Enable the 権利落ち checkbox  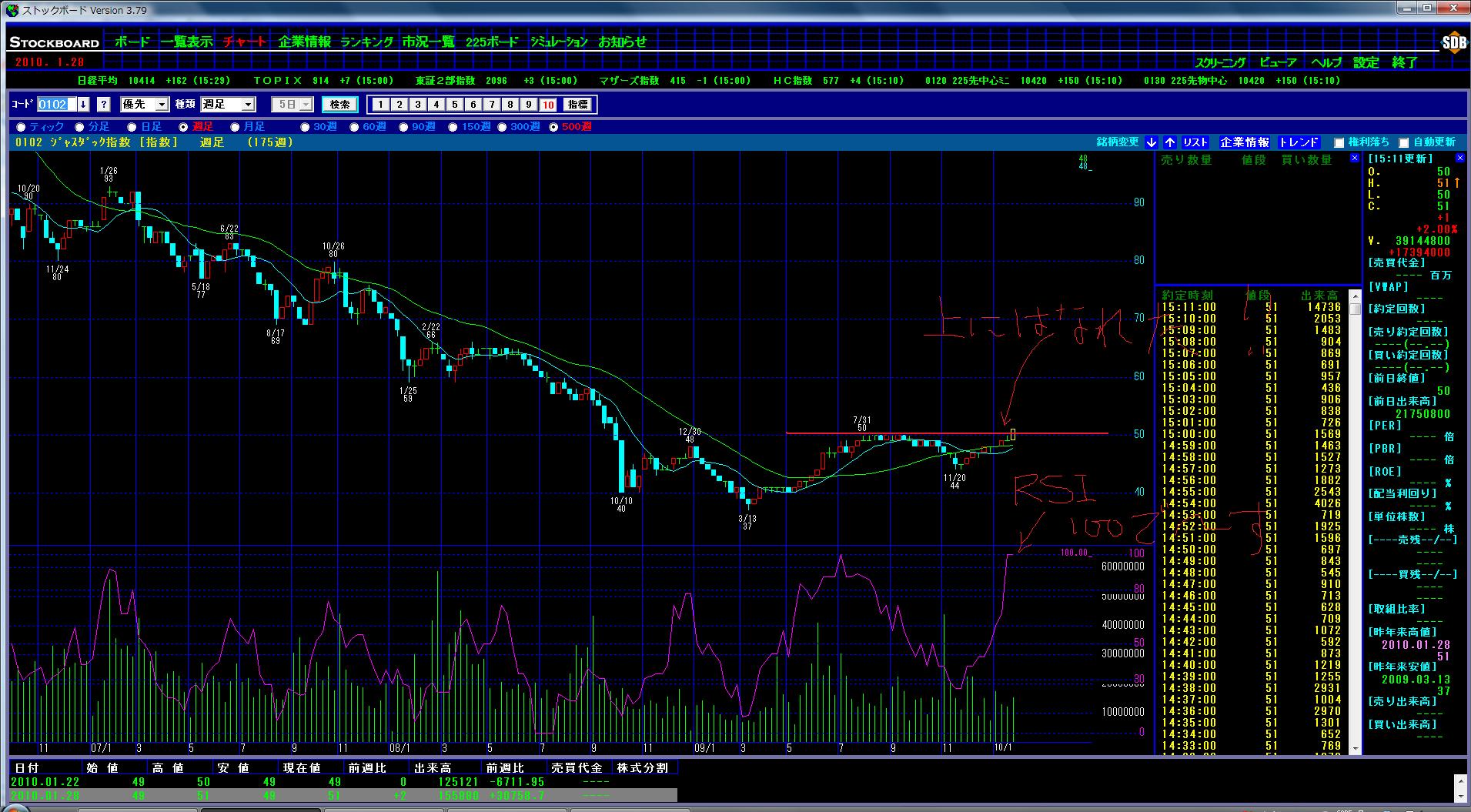coord(1339,143)
